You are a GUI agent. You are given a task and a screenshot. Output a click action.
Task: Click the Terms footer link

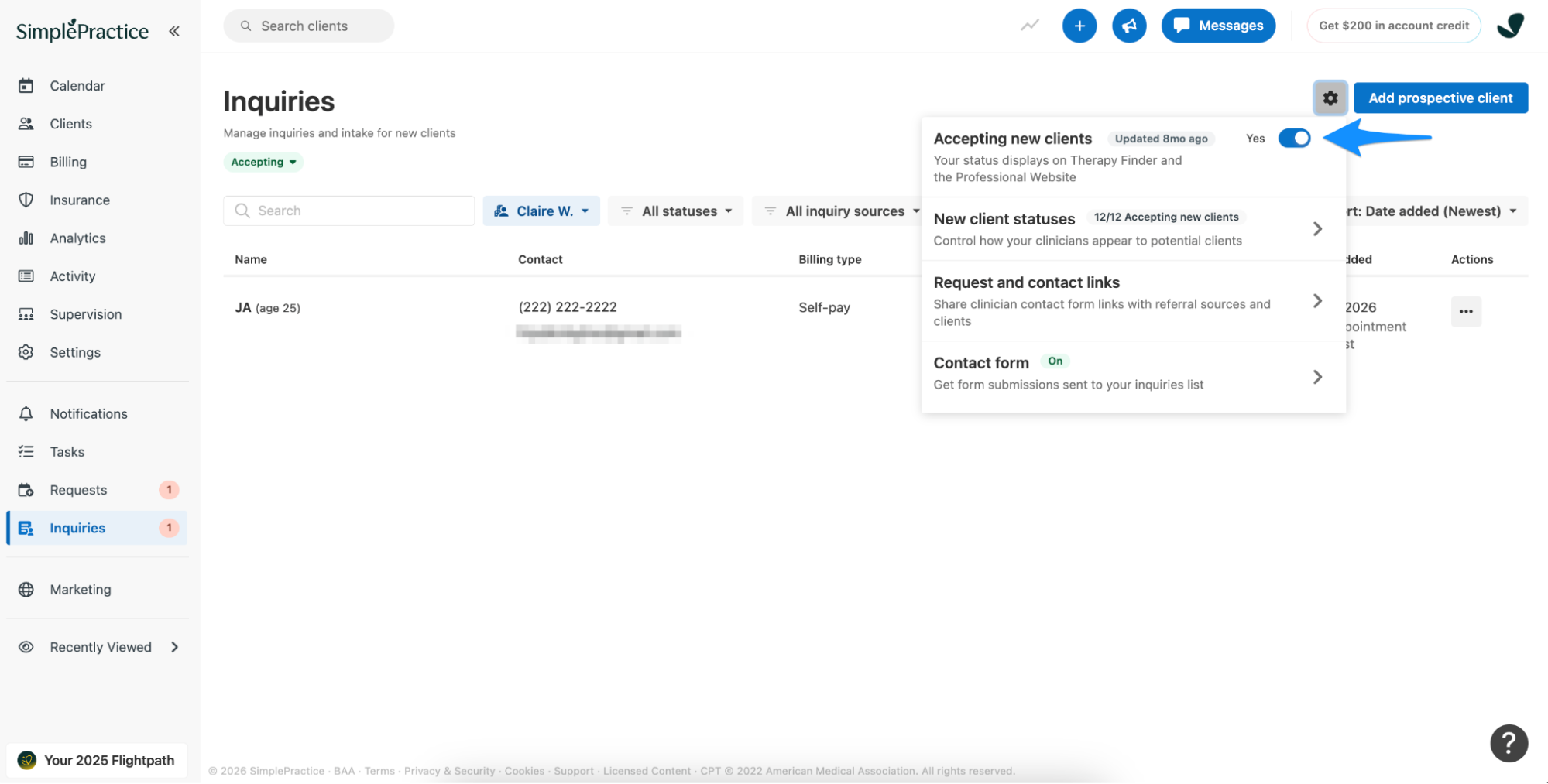(379, 771)
